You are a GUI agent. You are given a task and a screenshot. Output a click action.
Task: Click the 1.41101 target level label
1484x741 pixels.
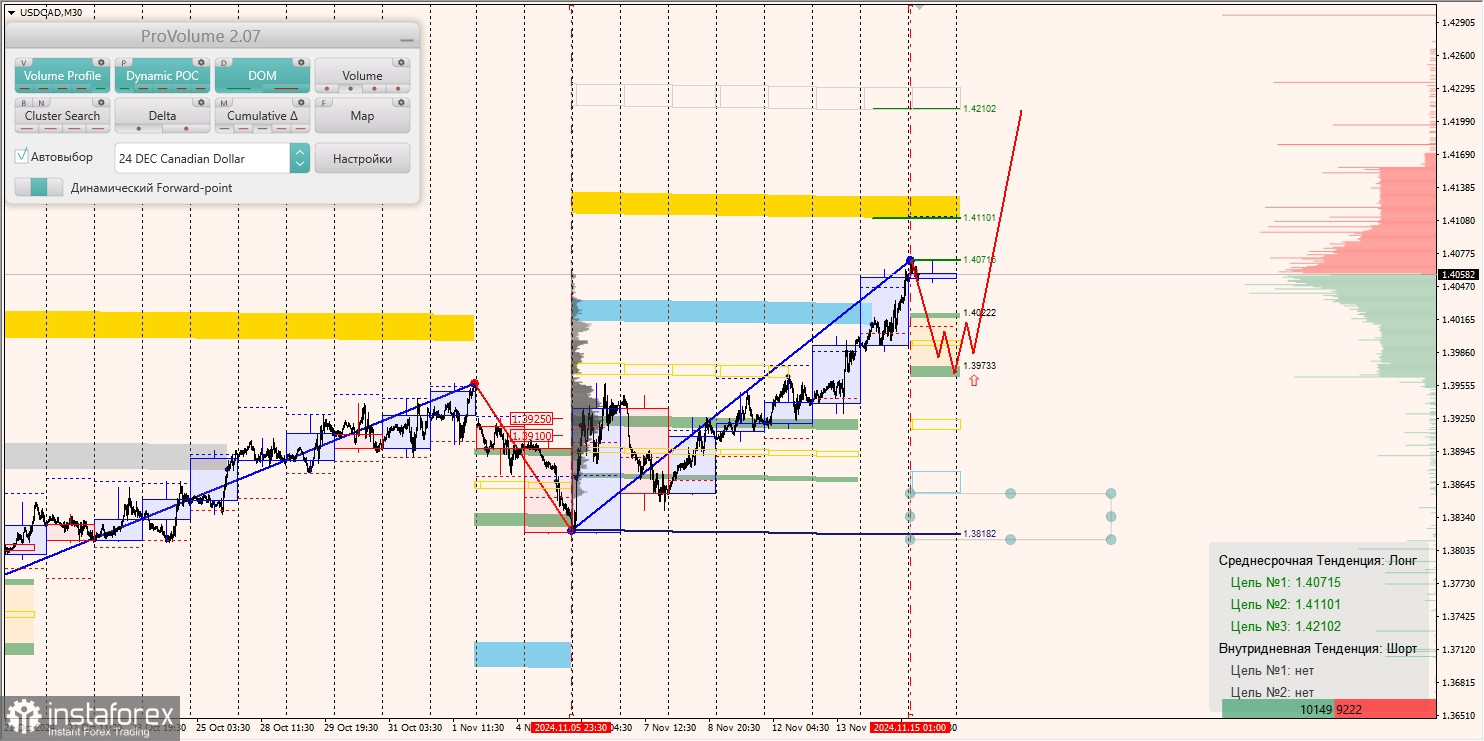pyautogui.click(x=979, y=217)
